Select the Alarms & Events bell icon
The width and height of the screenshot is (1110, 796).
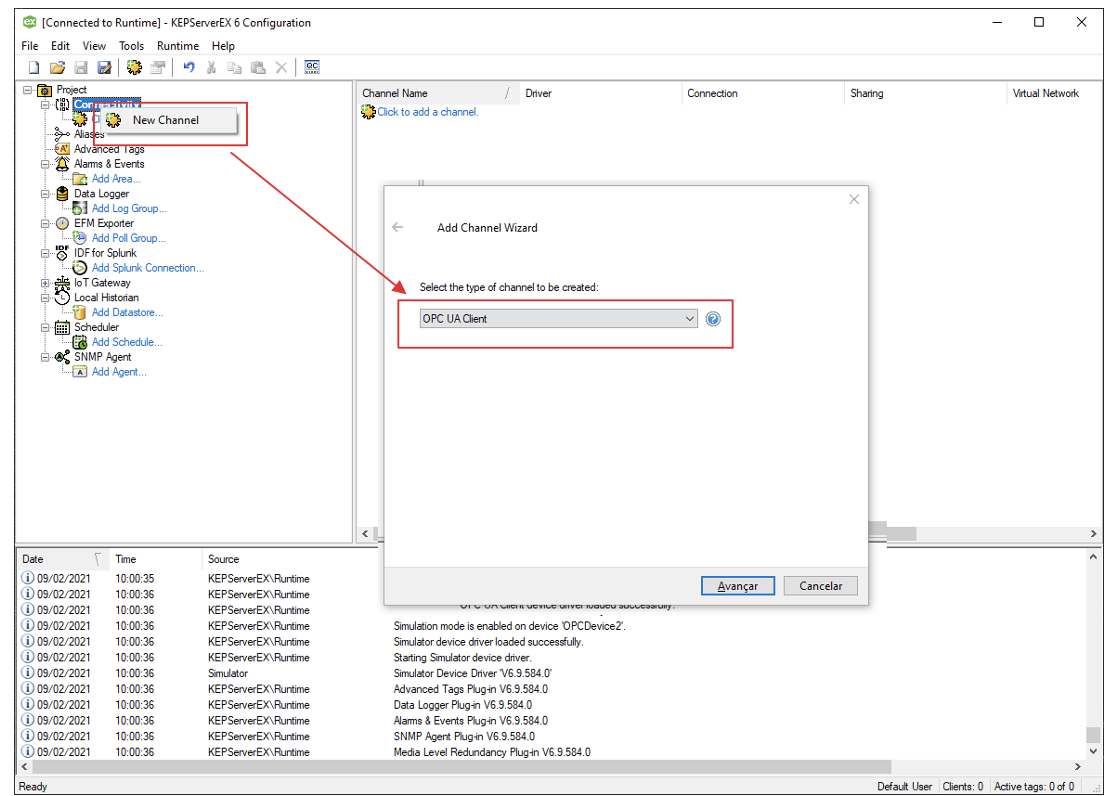pyautogui.click(x=62, y=164)
